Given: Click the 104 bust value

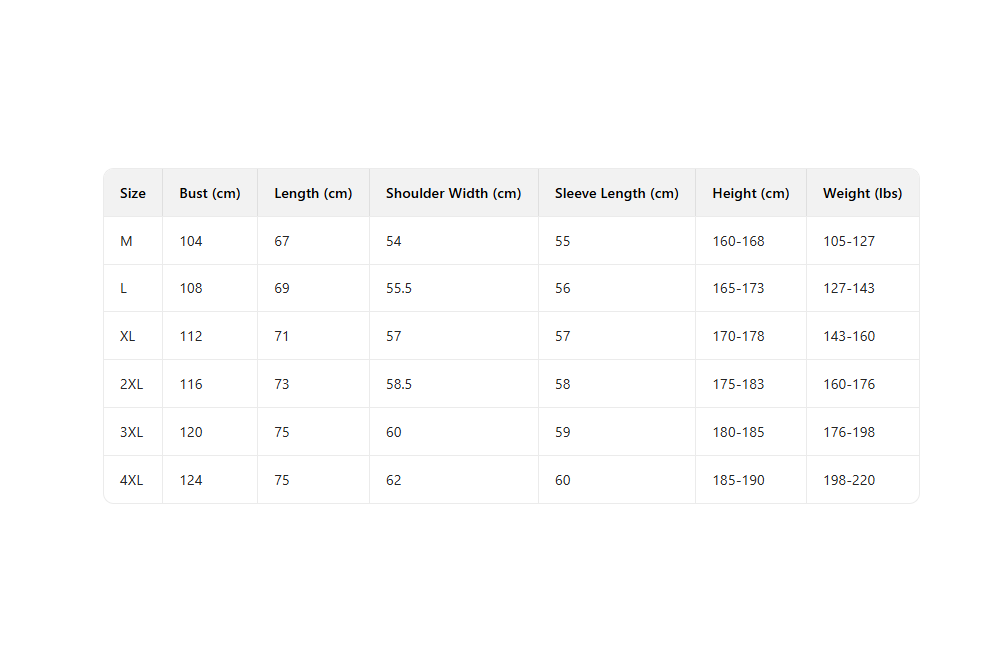Looking at the screenshot, I should (191, 241).
